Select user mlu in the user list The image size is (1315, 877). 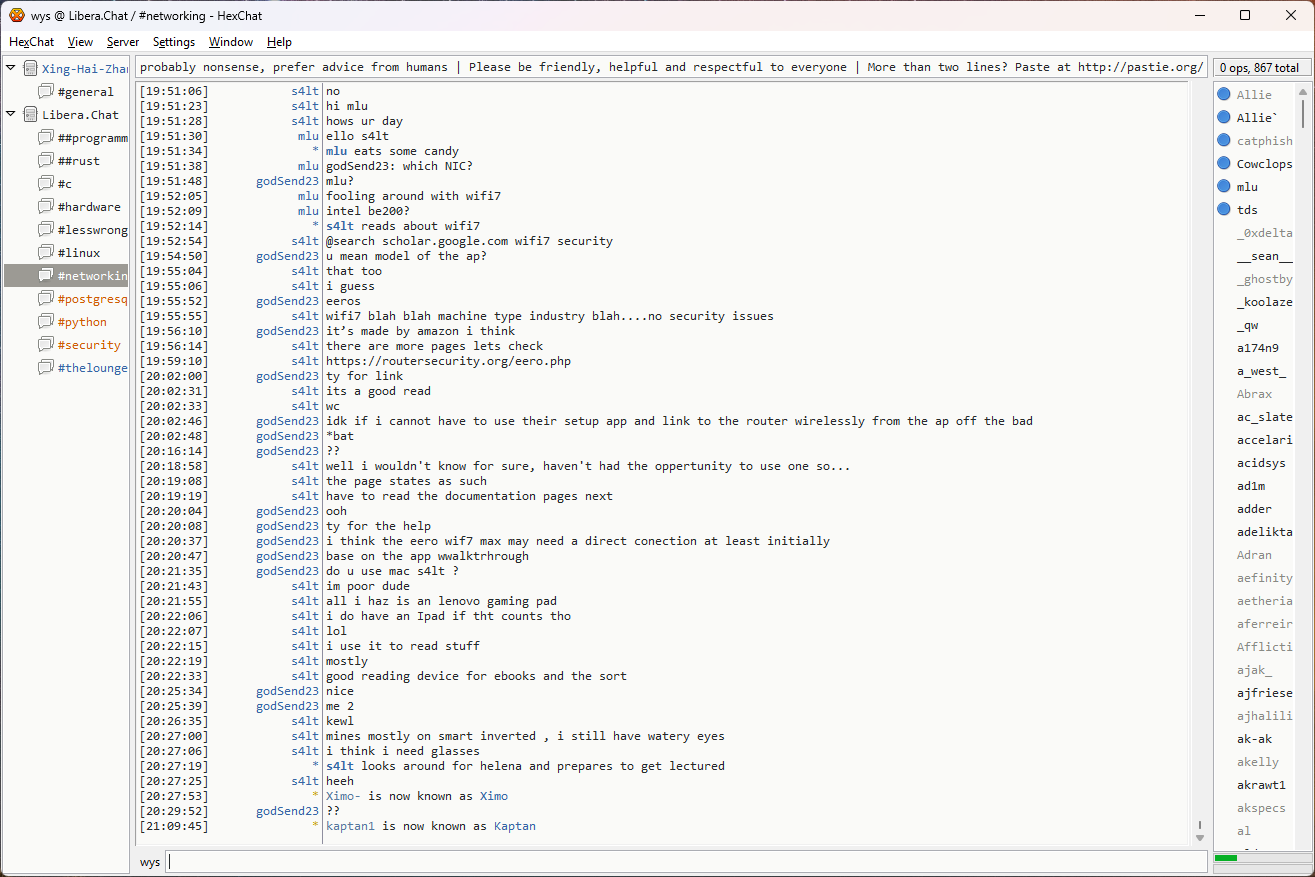[x=1247, y=187]
